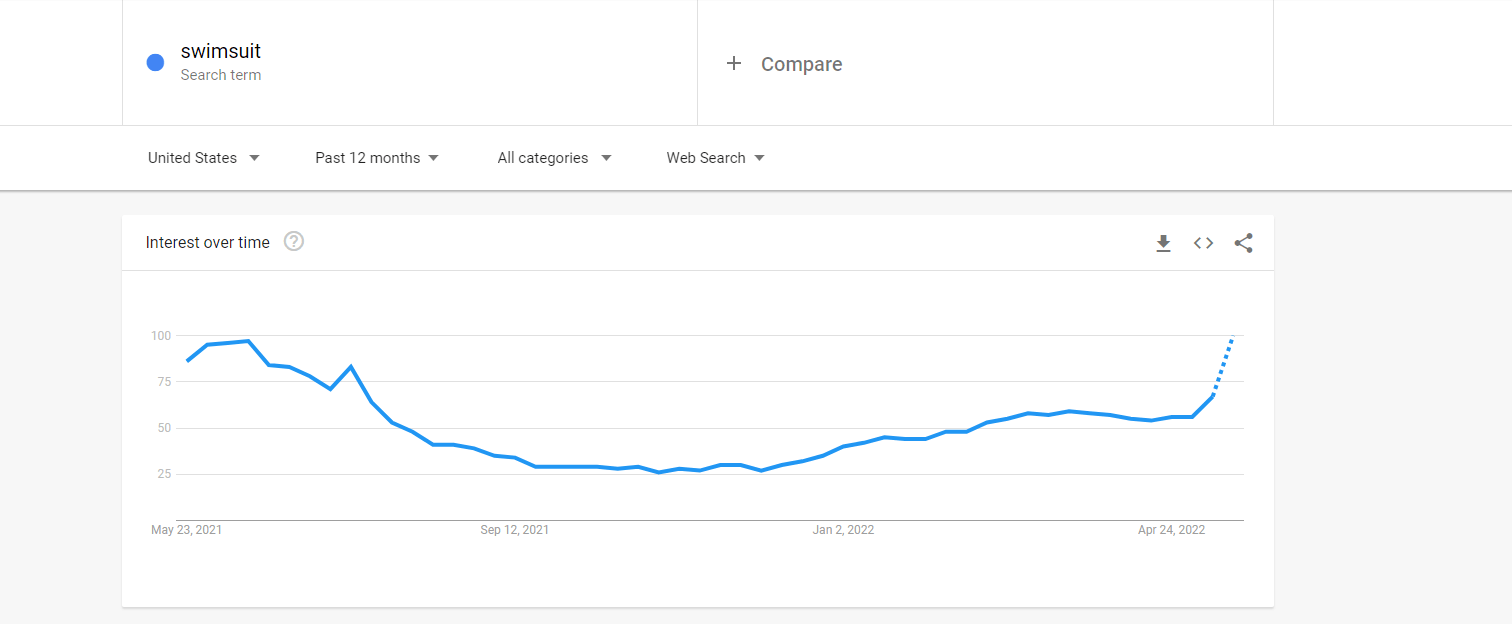The width and height of the screenshot is (1512, 624).
Task: Expand the Past 12 months dropdown
Action: pyautogui.click(x=377, y=158)
